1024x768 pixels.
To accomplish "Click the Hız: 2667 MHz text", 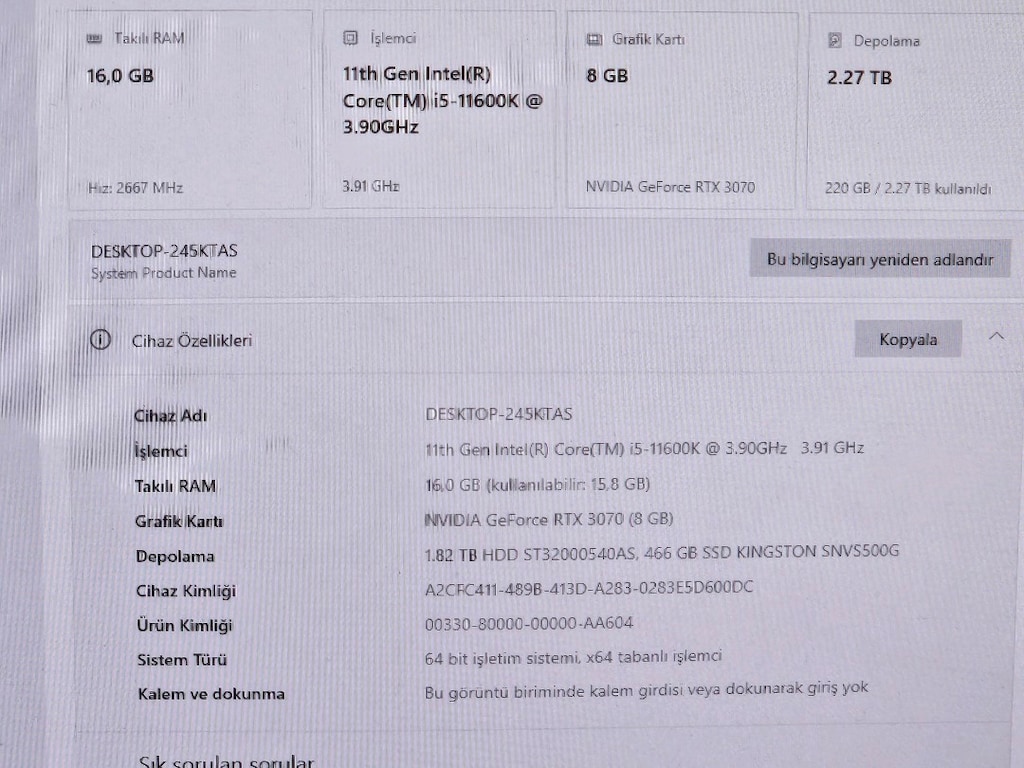I will (x=135, y=188).
